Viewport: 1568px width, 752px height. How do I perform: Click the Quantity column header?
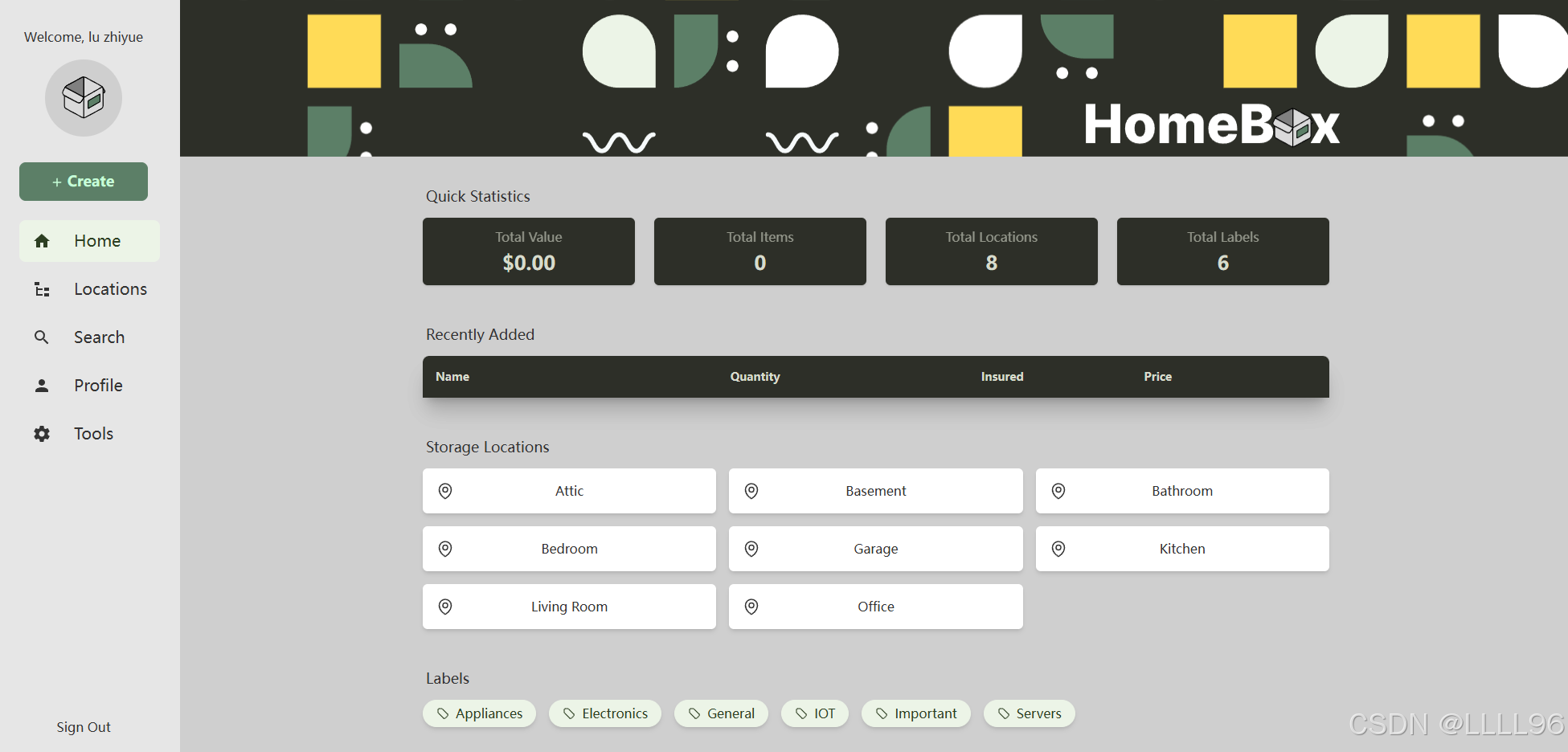click(x=755, y=377)
